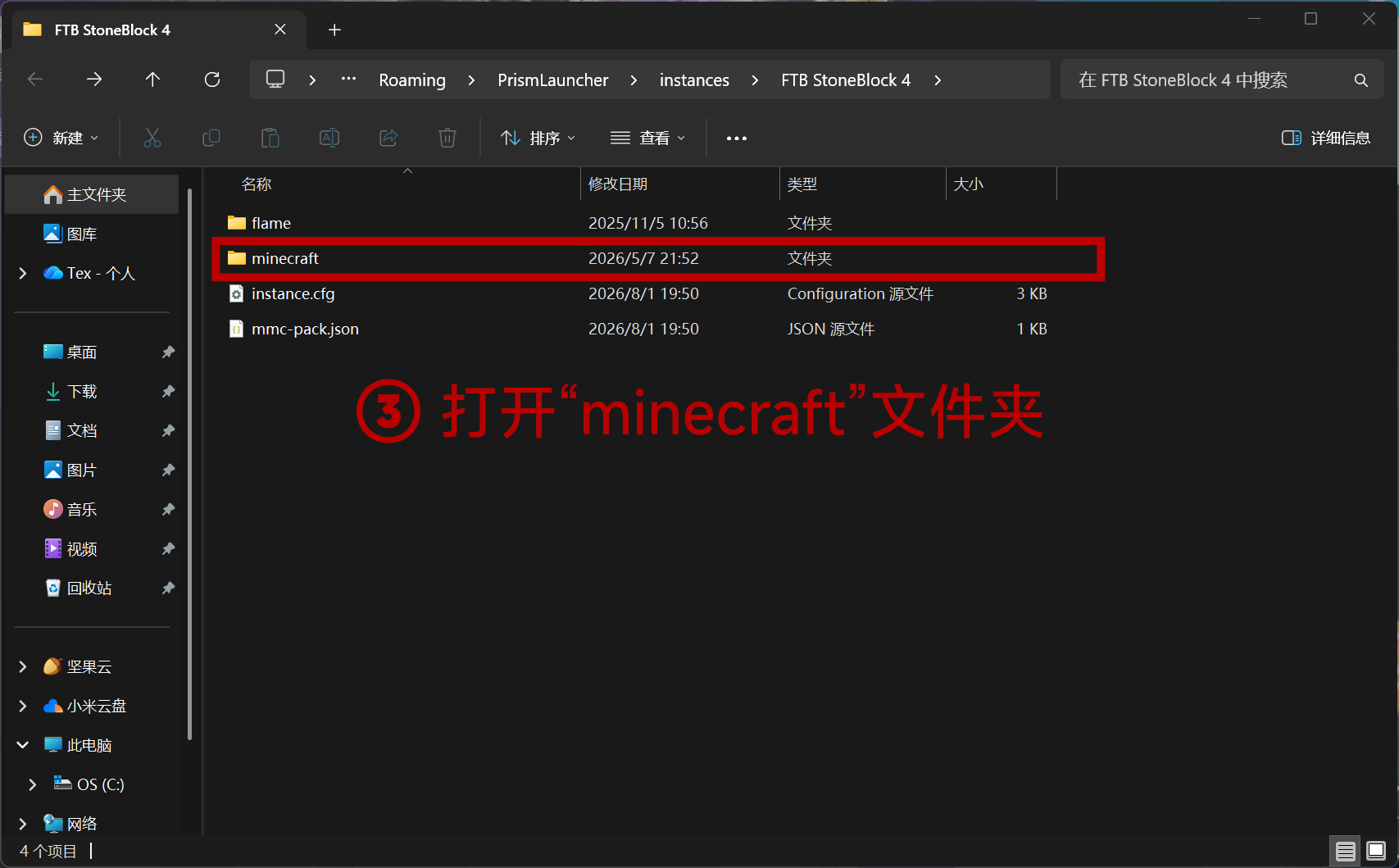The height and width of the screenshot is (868, 1399).
Task: Refresh the current folder view
Action: 212,80
